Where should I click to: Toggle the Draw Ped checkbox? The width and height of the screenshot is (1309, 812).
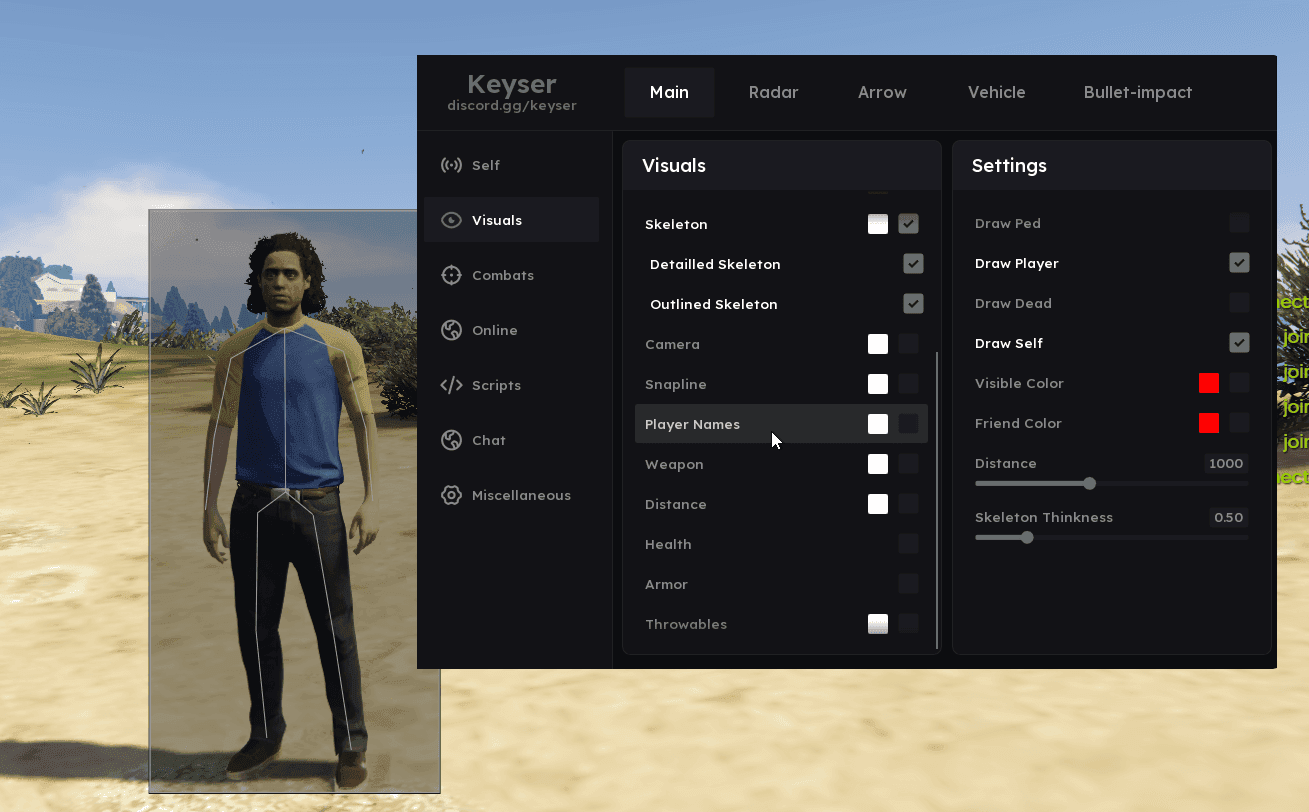pos(1239,223)
